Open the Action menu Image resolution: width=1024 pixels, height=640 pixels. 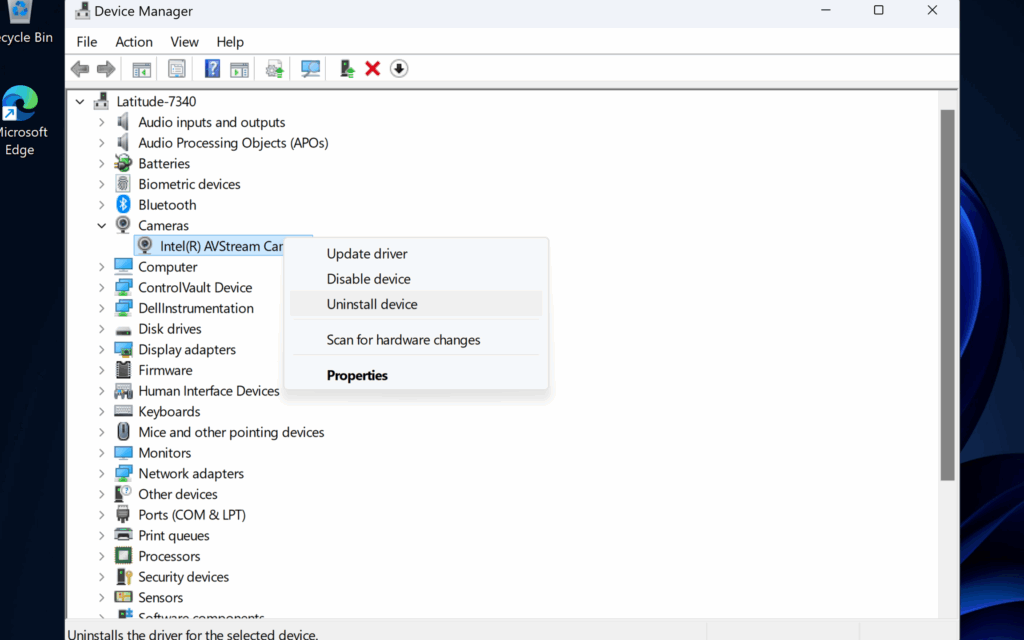click(134, 42)
